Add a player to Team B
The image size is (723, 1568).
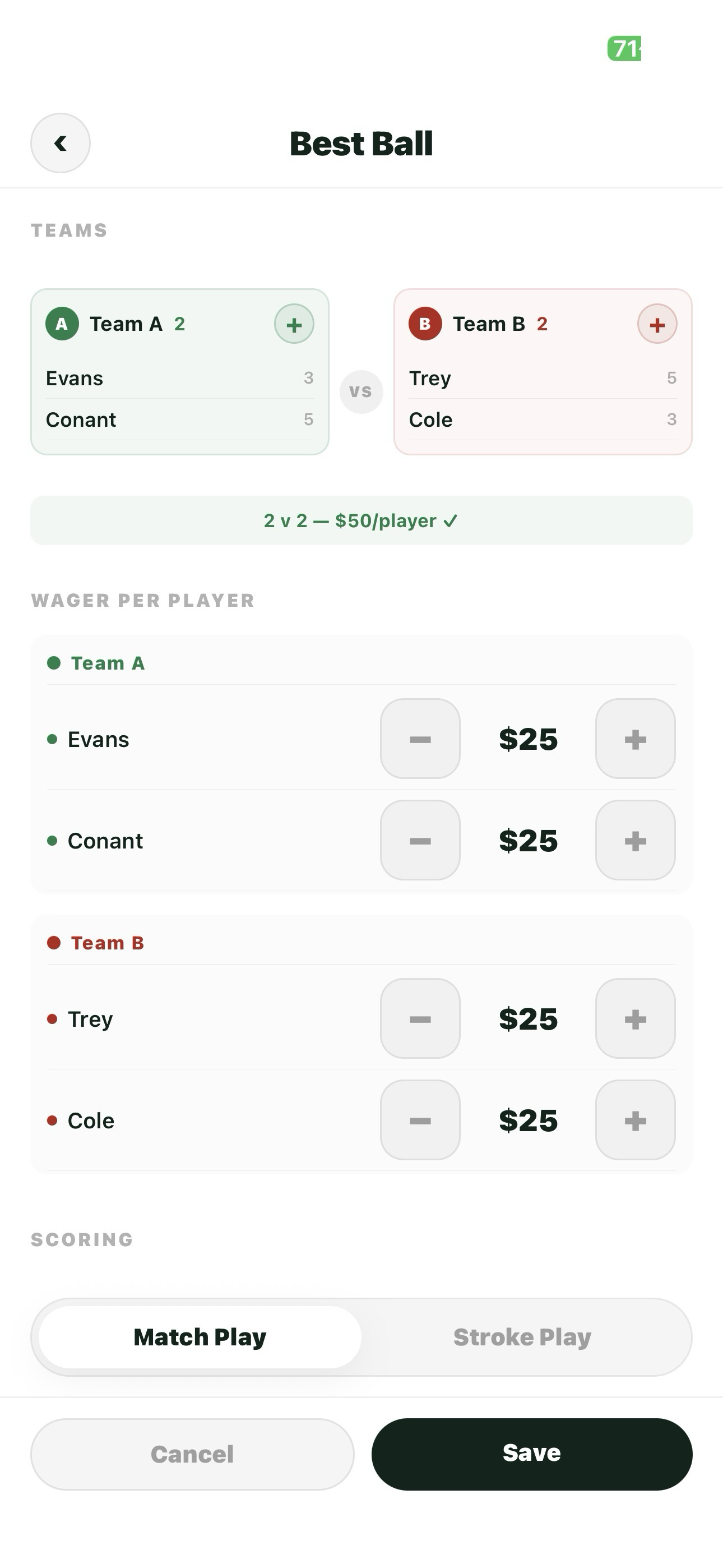657,324
